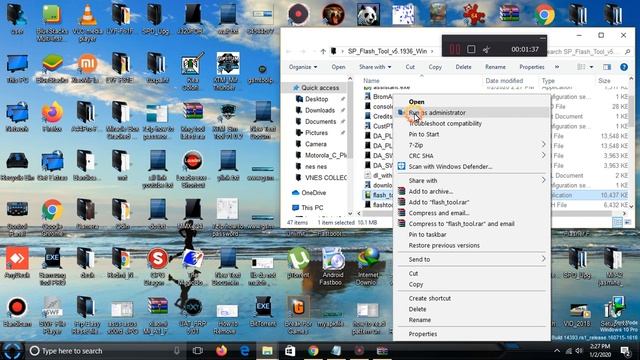Click Firefox icon on taskbar
This screenshot has height=360, width=640.
click(x=221, y=351)
